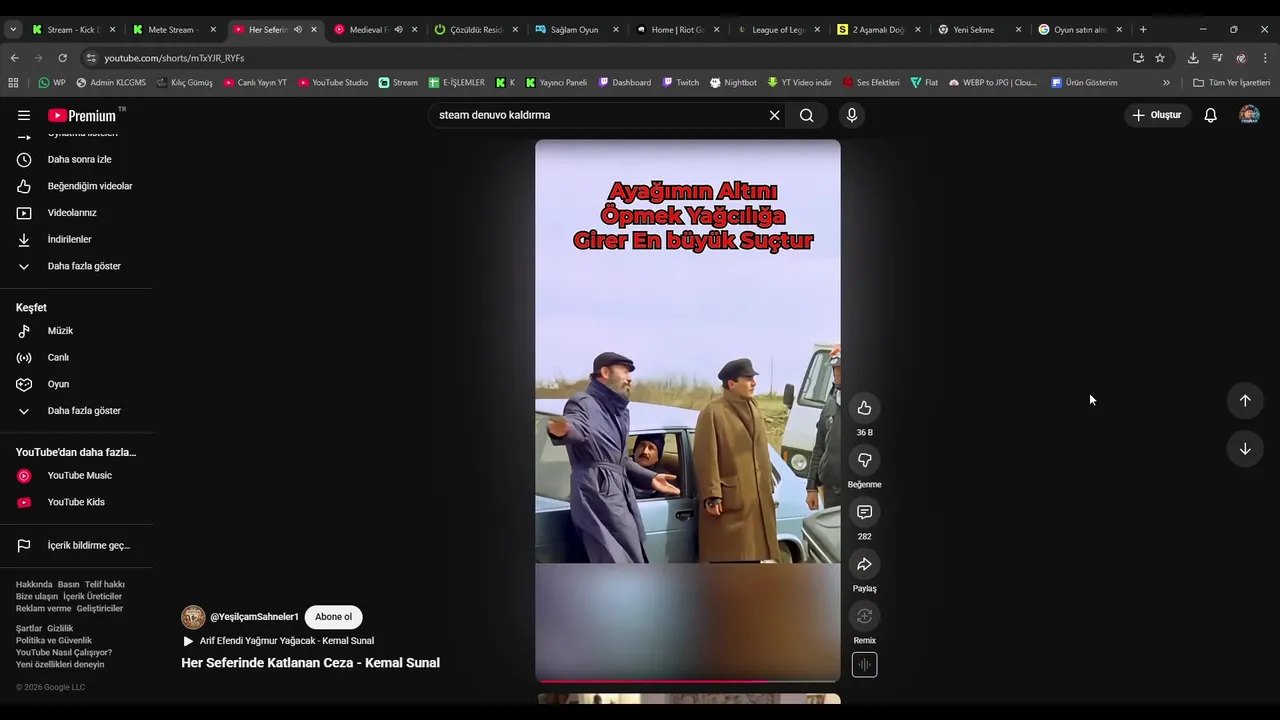This screenshot has height=720, width=1280.
Task: Click the short video player area
Action: (688, 410)
